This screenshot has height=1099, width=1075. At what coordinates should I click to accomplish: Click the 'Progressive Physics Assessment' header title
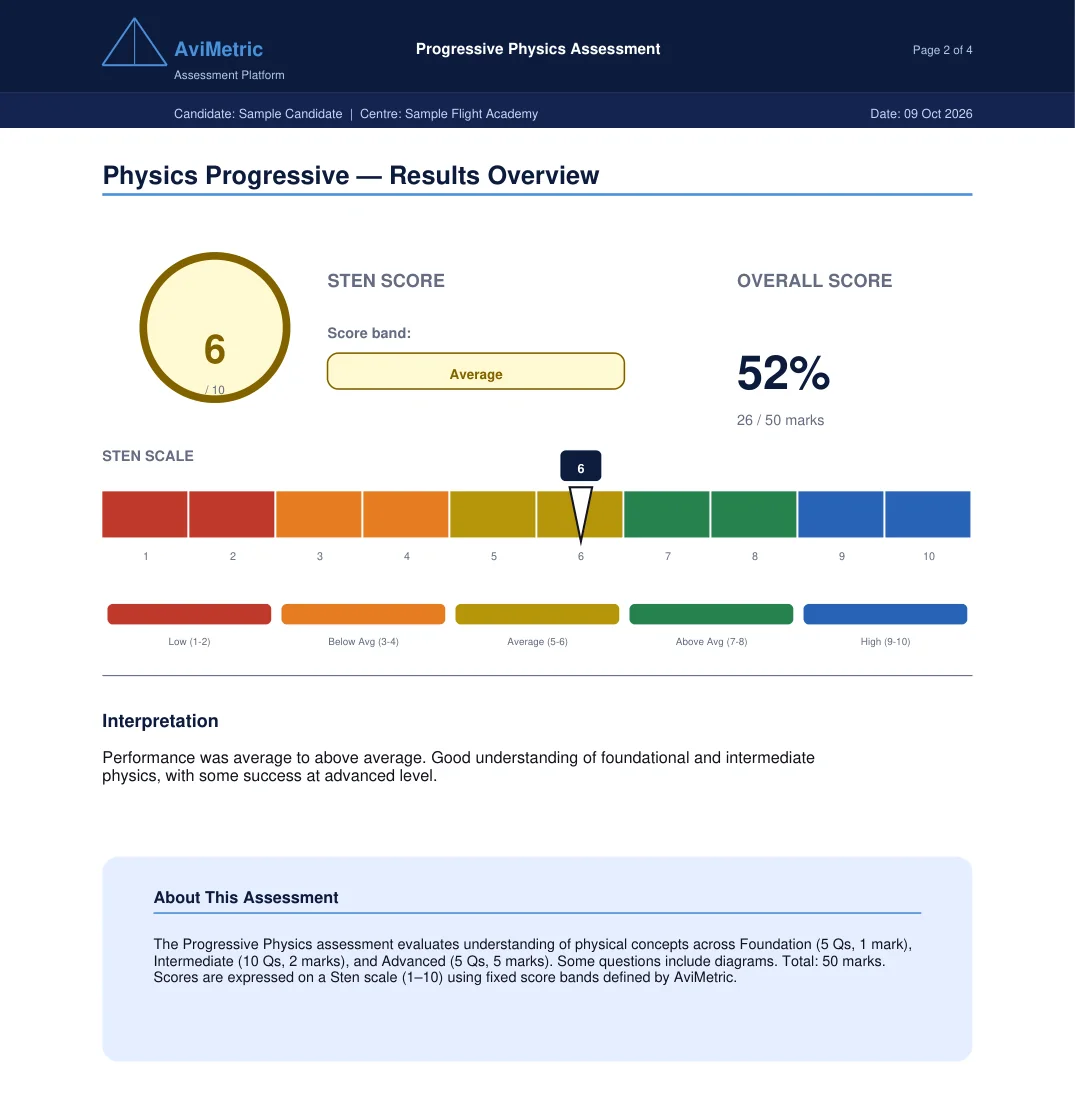(538, 49)
